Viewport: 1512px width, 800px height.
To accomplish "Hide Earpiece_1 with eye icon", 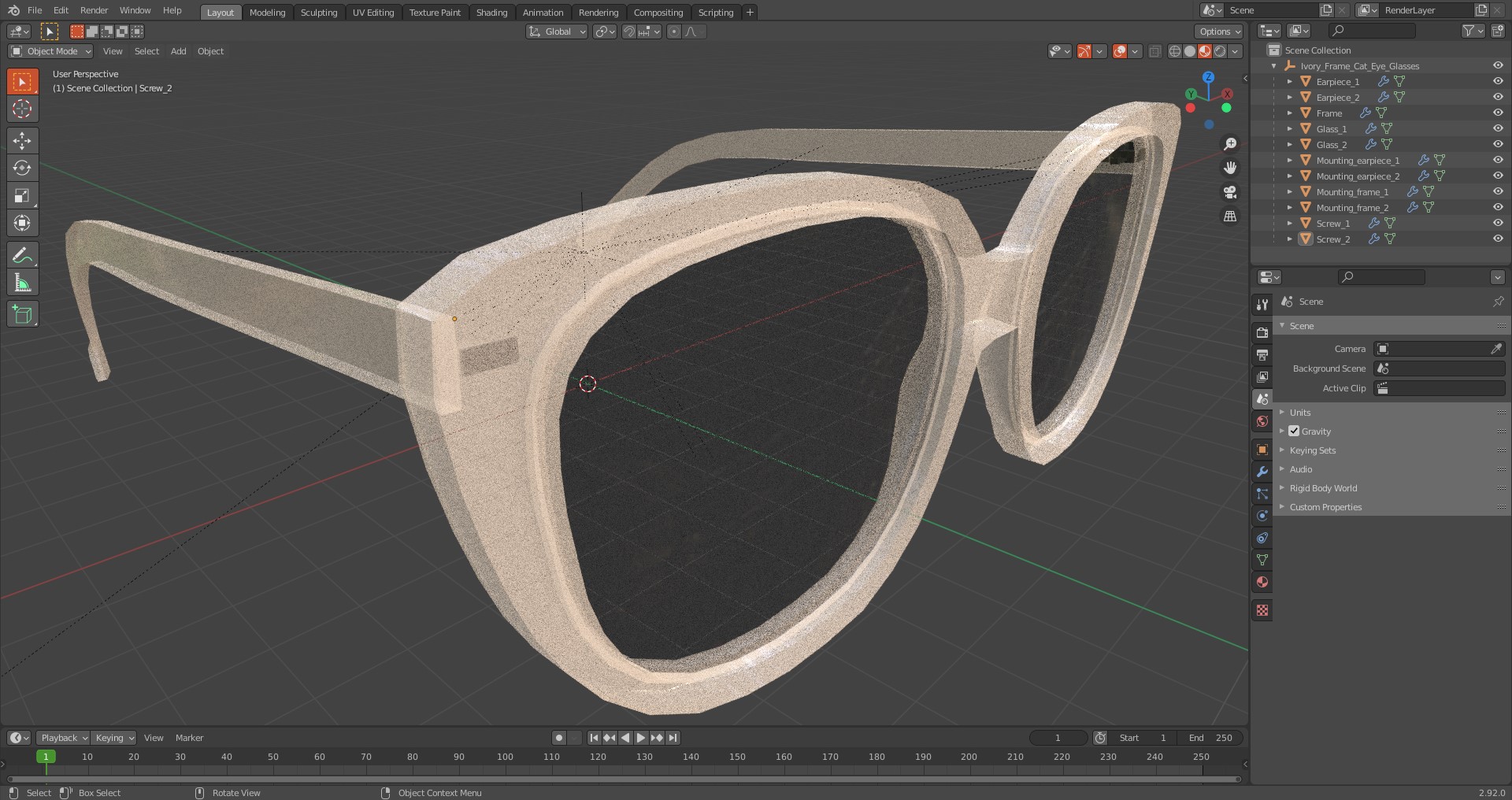I will (x=1498, y=81).
